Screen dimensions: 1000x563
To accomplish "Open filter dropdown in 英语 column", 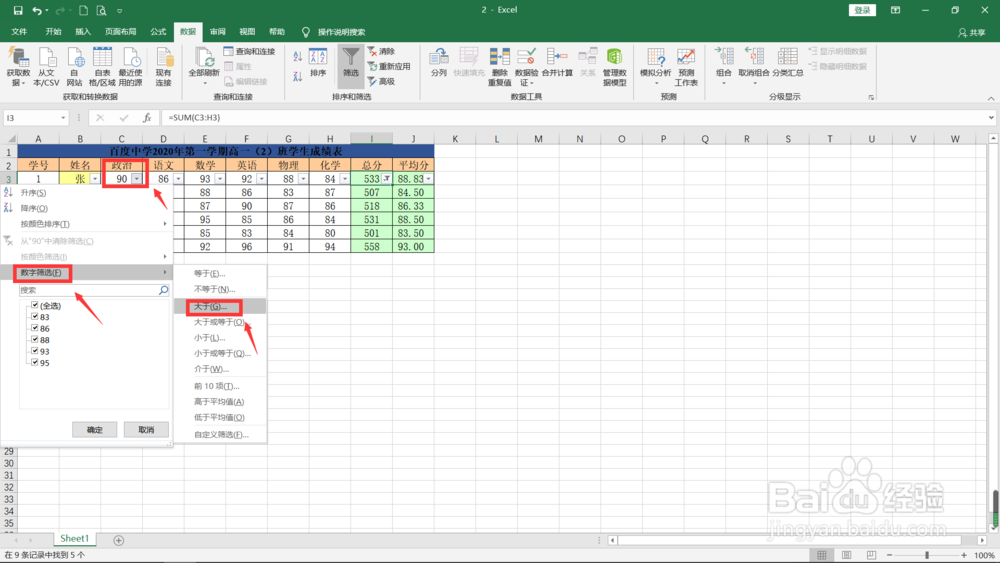I will (x=261, y=179).
